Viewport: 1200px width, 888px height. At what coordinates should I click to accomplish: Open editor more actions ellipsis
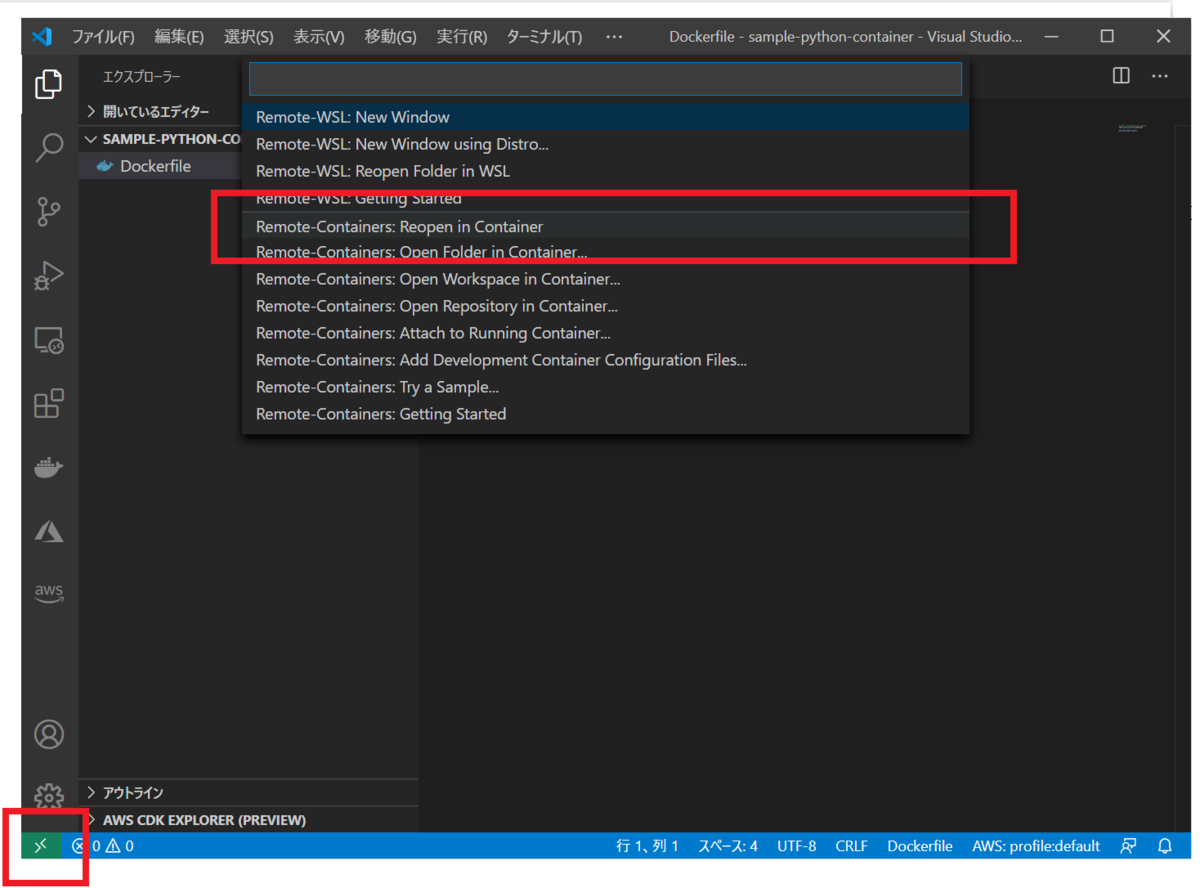click(1160, 76)
